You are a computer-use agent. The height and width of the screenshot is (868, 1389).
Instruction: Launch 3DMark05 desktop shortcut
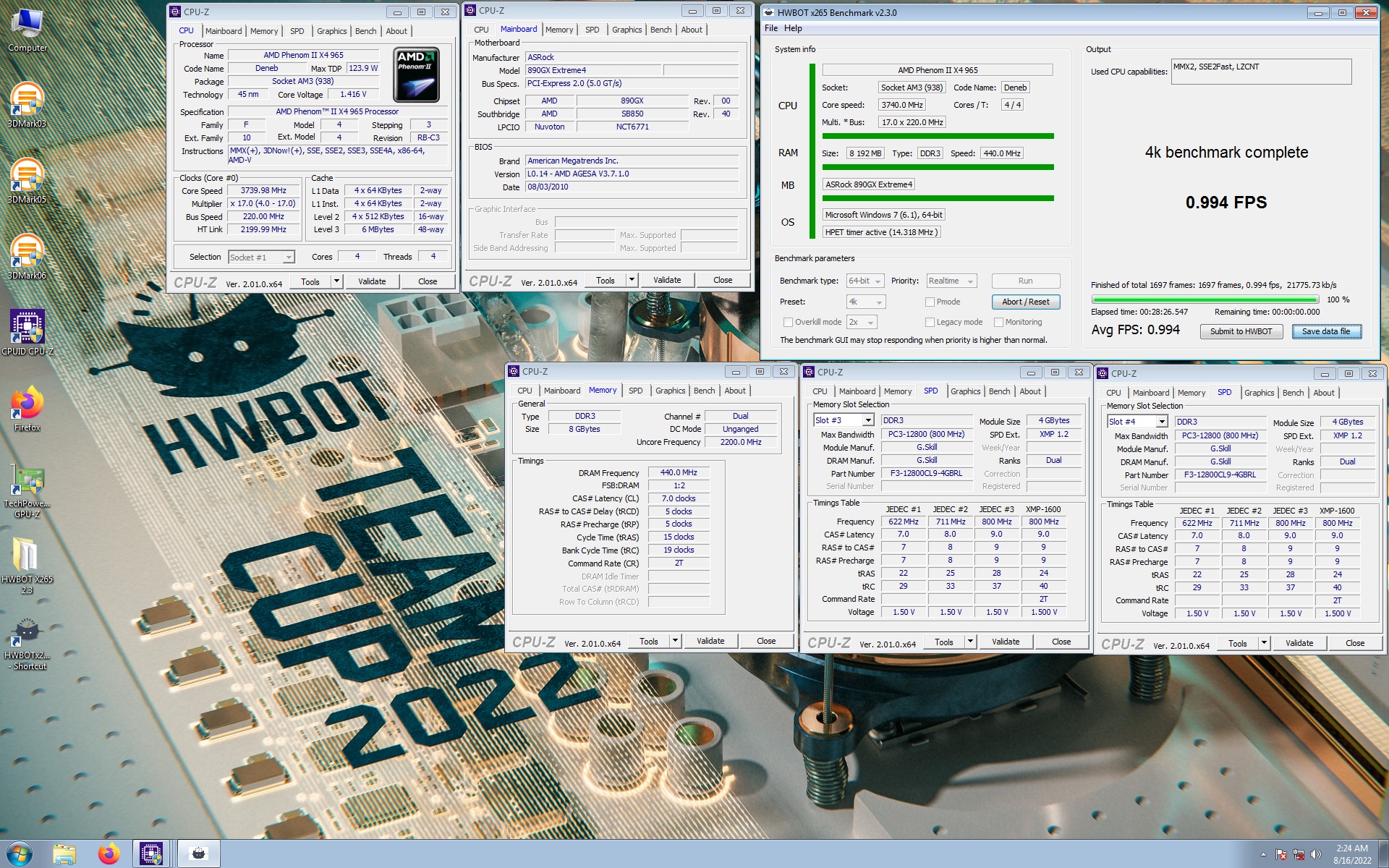(x=27, y=182)
